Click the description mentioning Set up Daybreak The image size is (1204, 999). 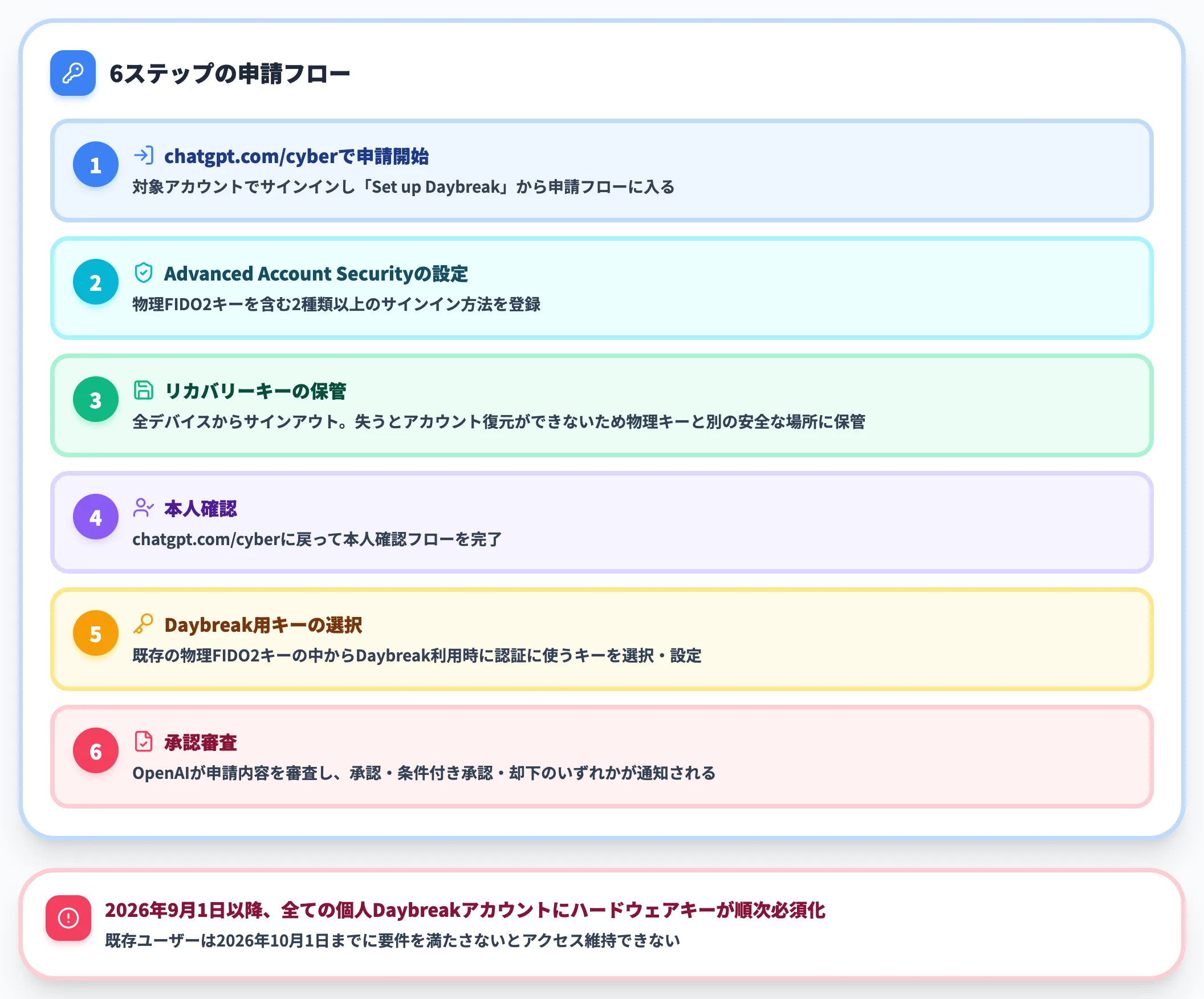404,187
